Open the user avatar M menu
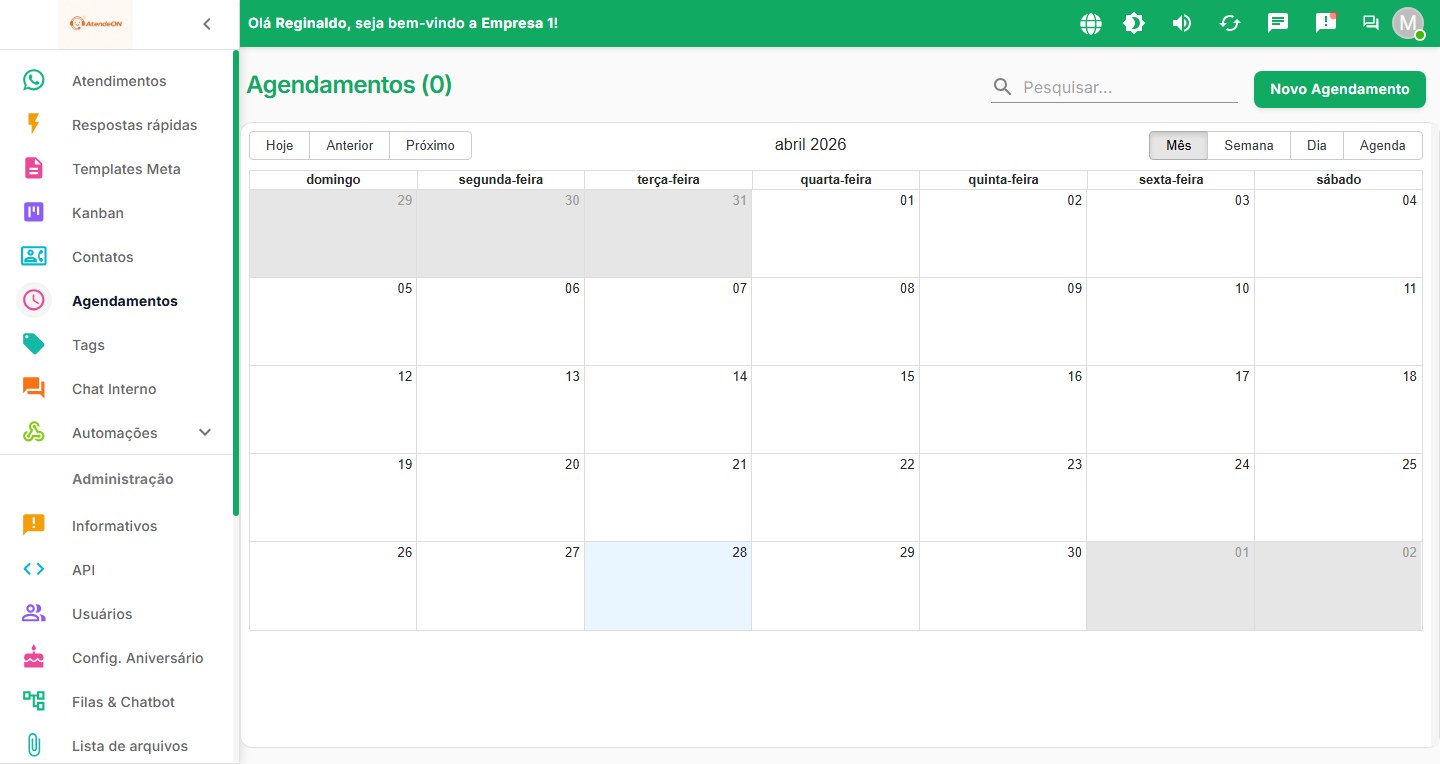This screenshot has height=764, width=1440. [x=1408, y=23]
